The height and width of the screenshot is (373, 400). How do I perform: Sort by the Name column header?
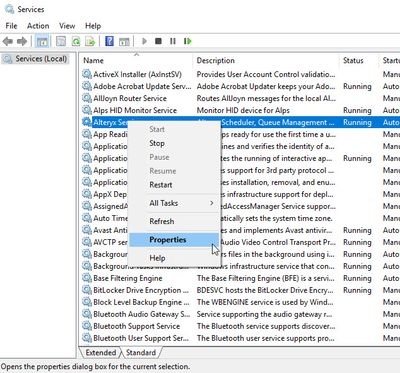pyautogui.click(x=136, y=60)
